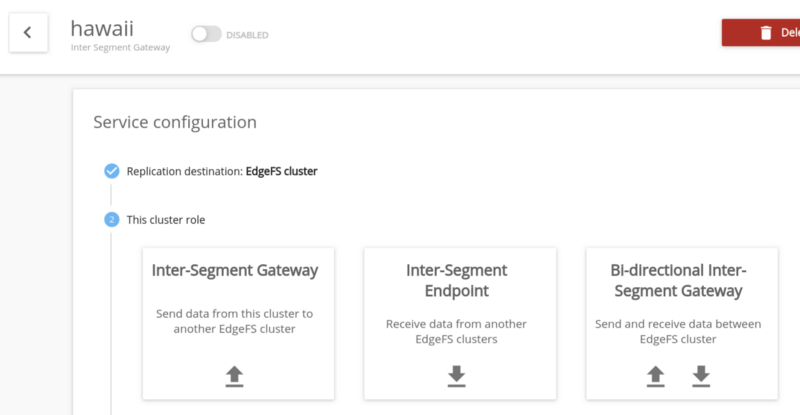Choose the Inter-Segment Endpoint card title

[x=456, y=281]
